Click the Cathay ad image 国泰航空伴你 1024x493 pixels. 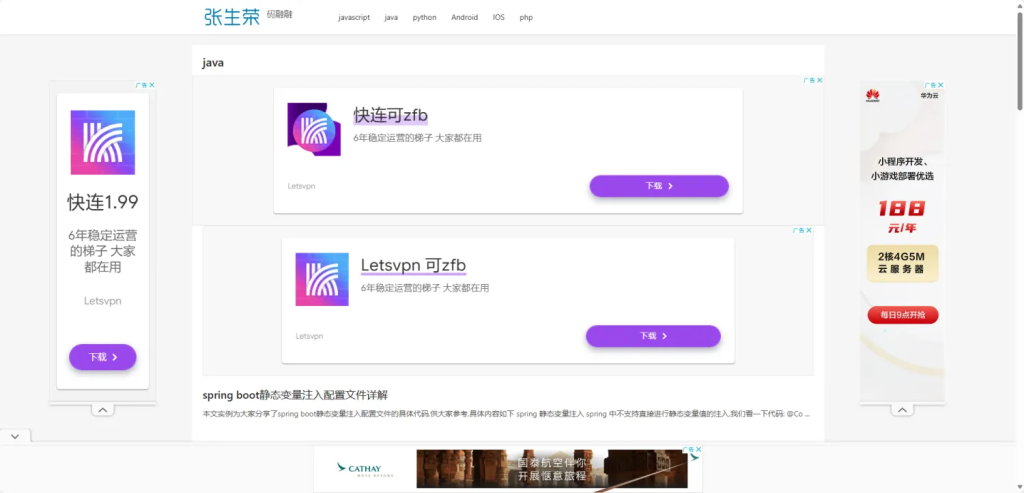[x=552, y=469]
